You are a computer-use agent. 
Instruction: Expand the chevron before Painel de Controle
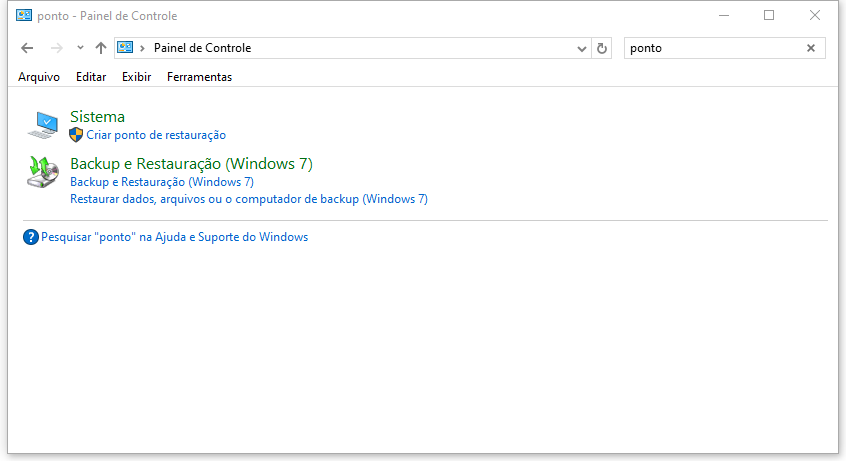[x=143, y=48]
